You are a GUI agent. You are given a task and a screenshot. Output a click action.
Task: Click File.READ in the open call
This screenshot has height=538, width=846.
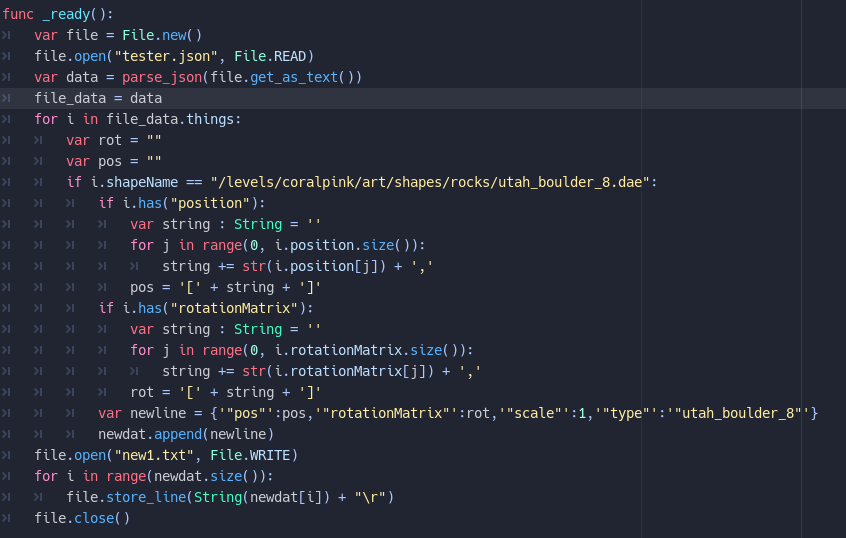pos(270,56)
